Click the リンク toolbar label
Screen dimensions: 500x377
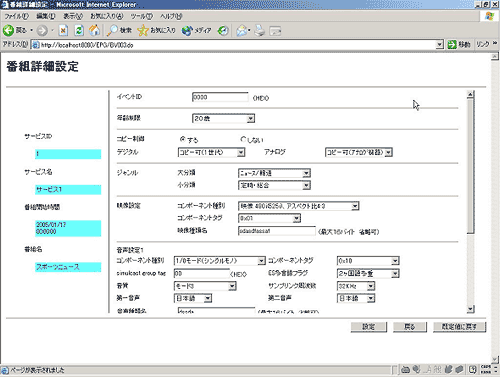point(483,44)
